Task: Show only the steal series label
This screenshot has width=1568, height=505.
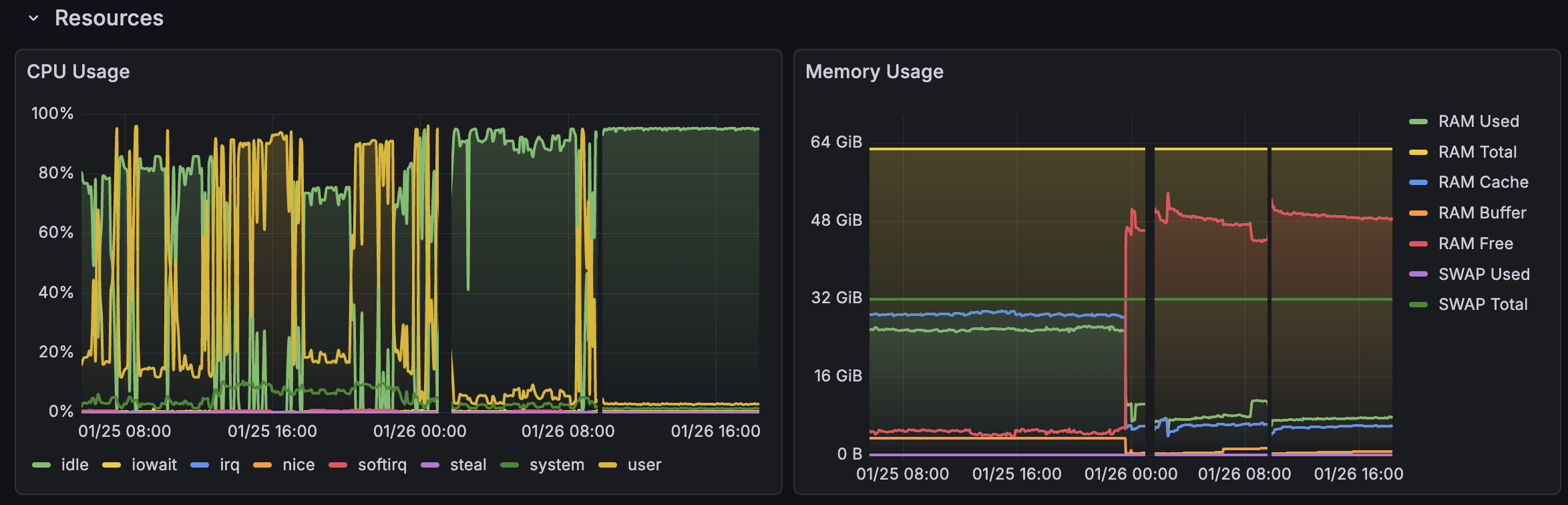Action: [468, 465]
